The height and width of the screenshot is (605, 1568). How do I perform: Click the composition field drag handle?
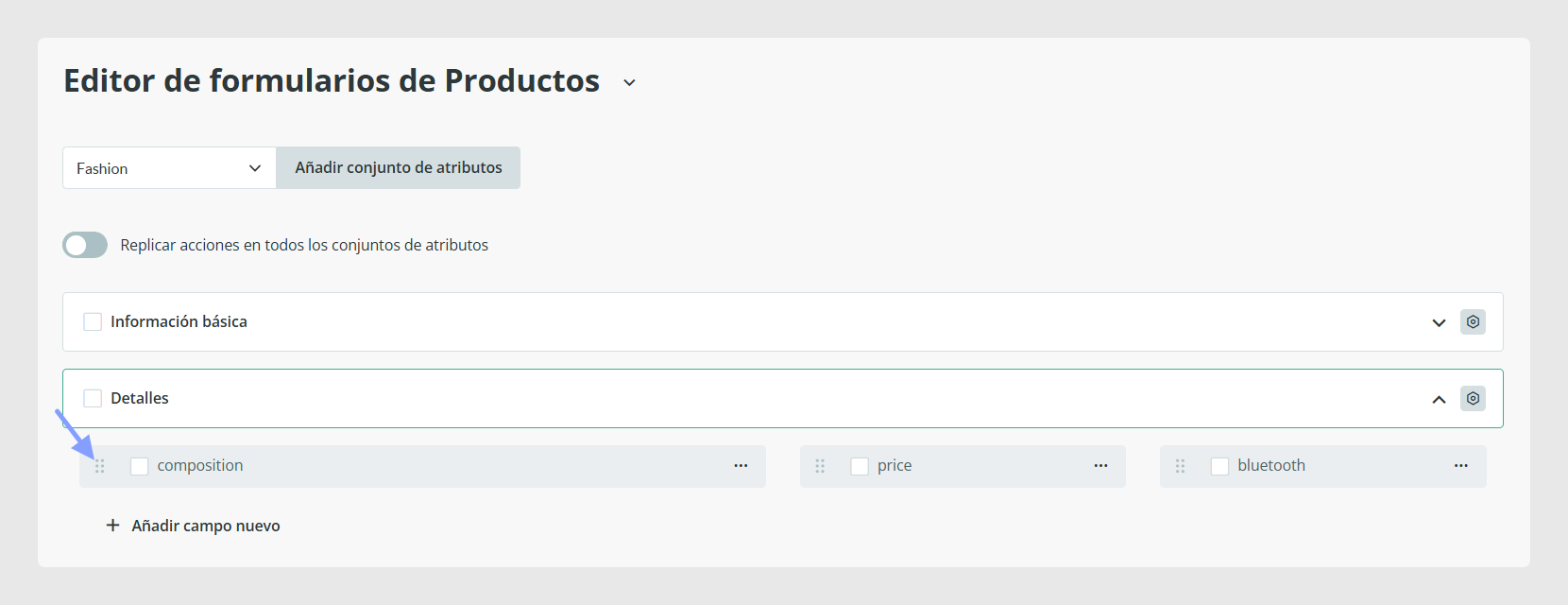coord(100,466)
